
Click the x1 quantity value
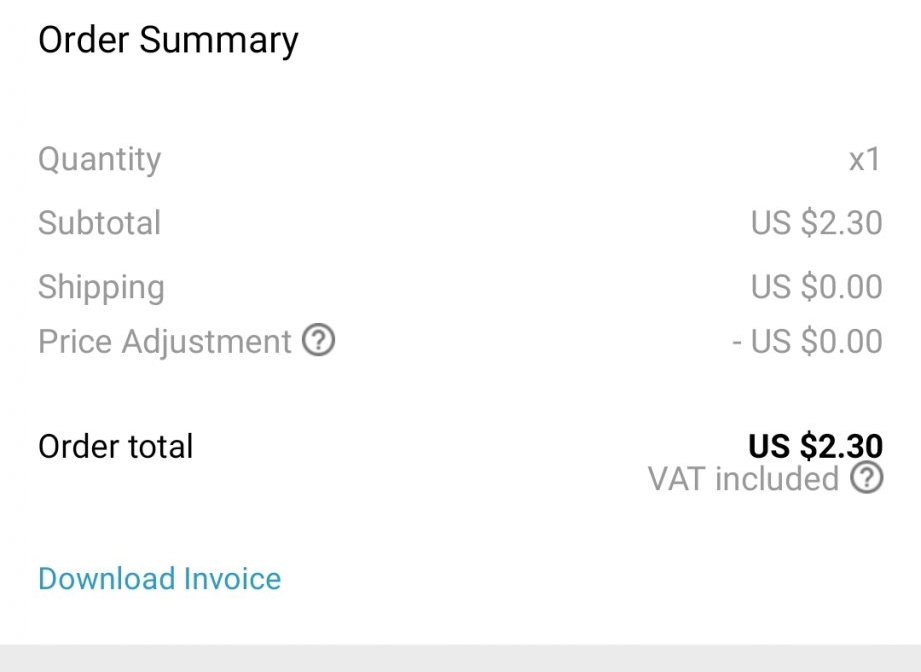864,160
